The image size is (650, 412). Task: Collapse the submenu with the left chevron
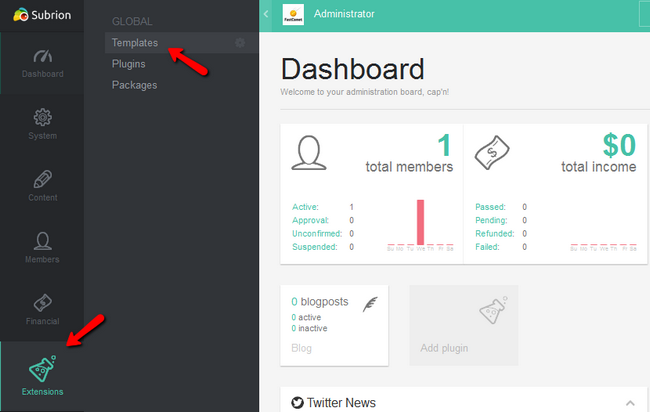(266, 15)
